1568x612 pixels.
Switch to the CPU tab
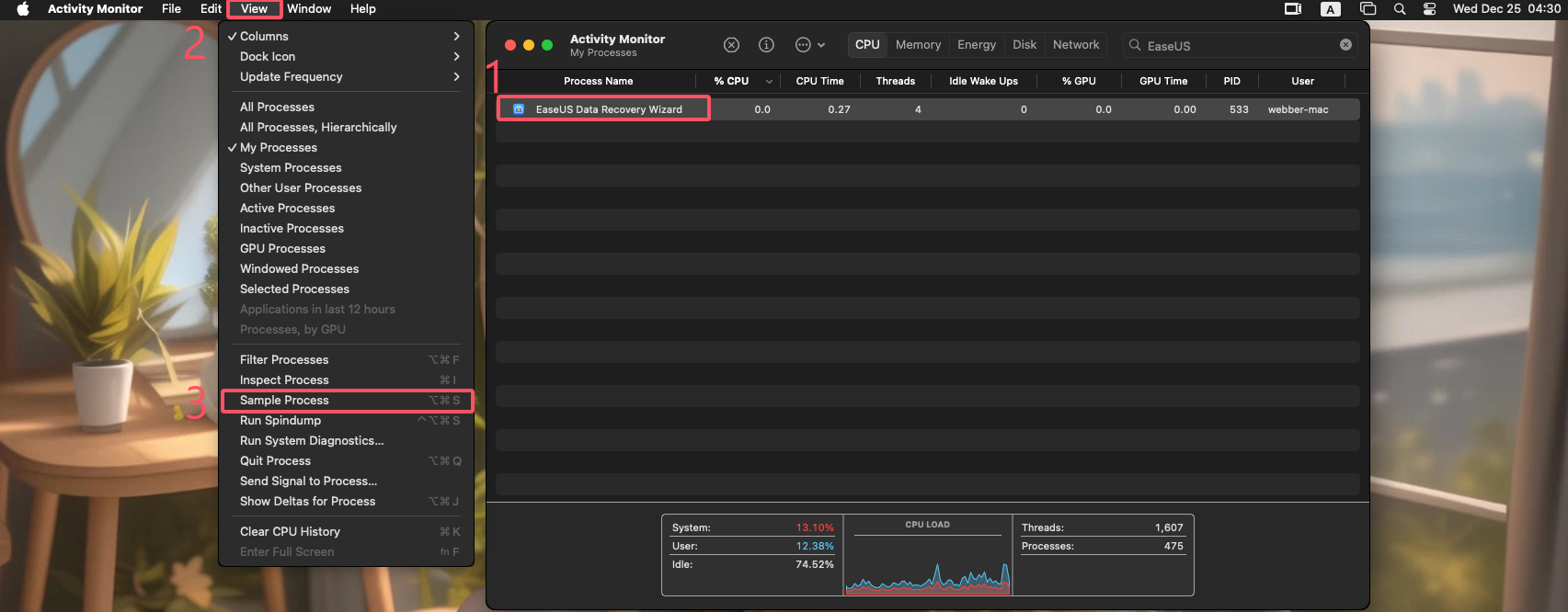pyautogui.click(x=867, y=45)
